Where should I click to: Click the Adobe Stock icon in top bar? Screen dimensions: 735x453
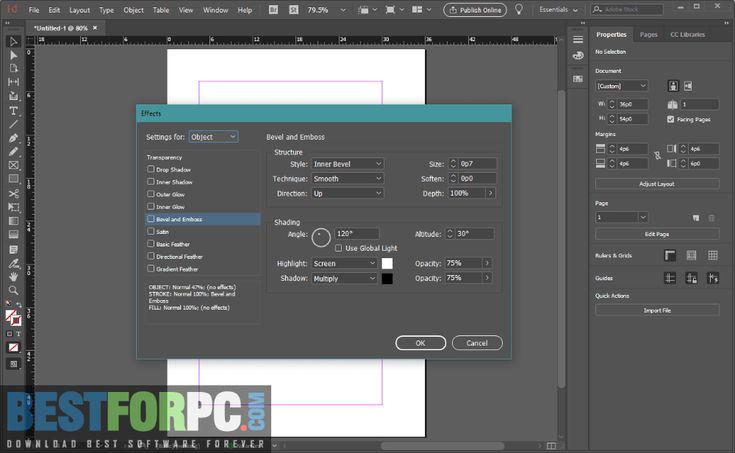(293, 9)
